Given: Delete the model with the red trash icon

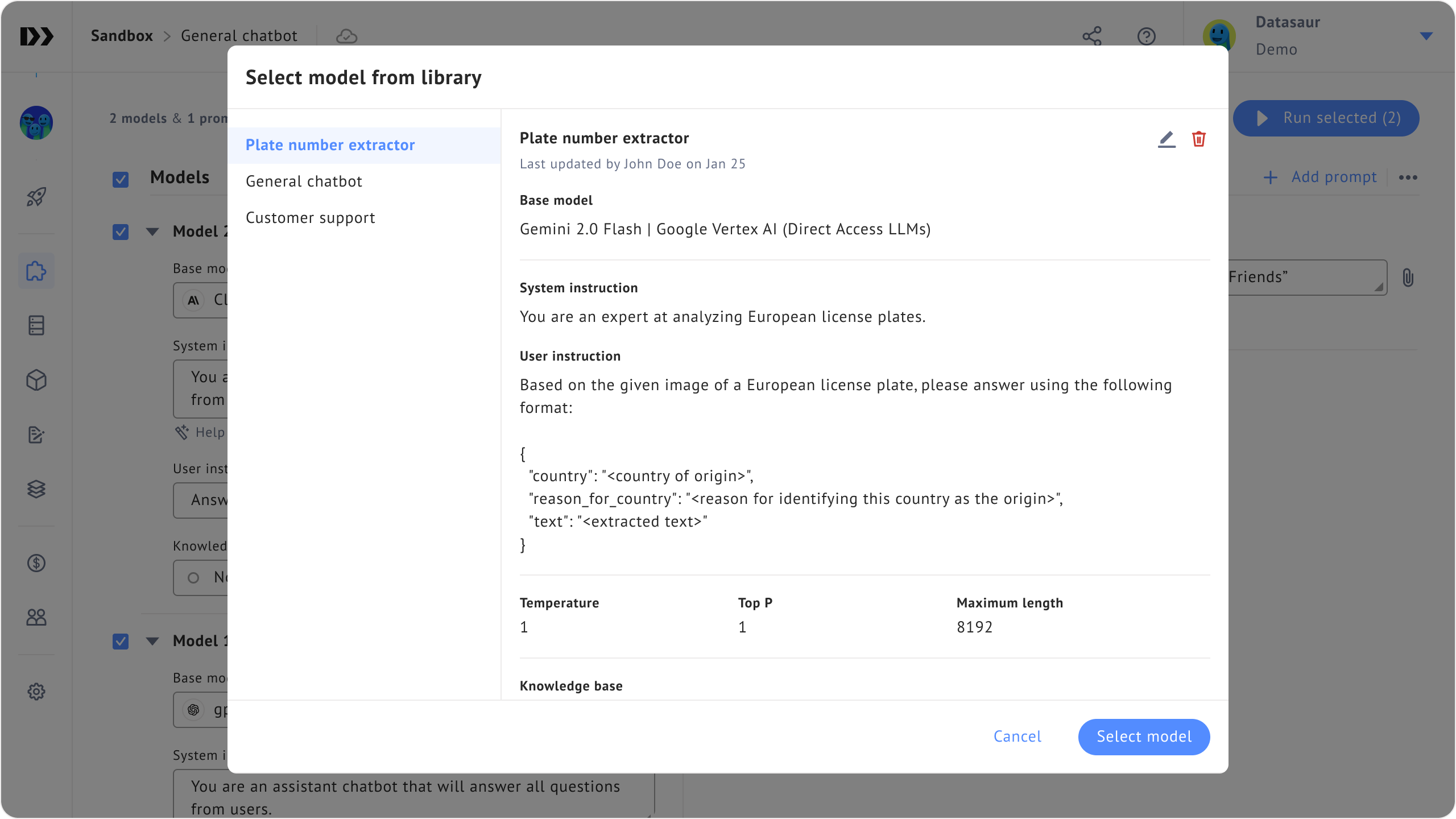Looking at the screenshot, I should point(1198,139).
